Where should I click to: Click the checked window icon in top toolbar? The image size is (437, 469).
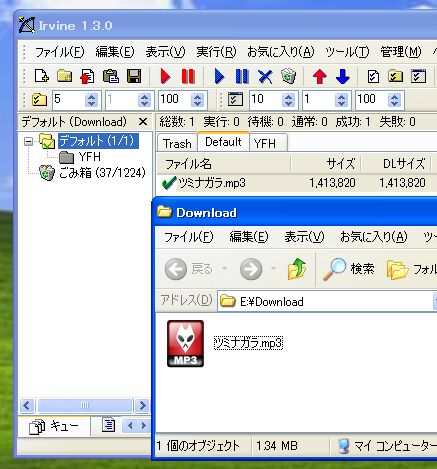coord(418,76)
